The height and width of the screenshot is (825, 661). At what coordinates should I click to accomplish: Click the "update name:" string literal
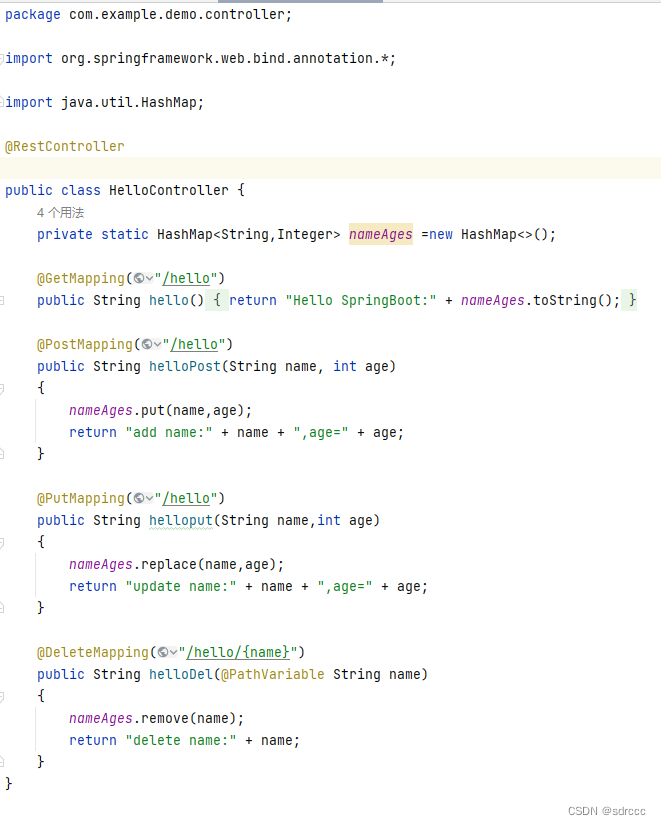click(181, 587)
